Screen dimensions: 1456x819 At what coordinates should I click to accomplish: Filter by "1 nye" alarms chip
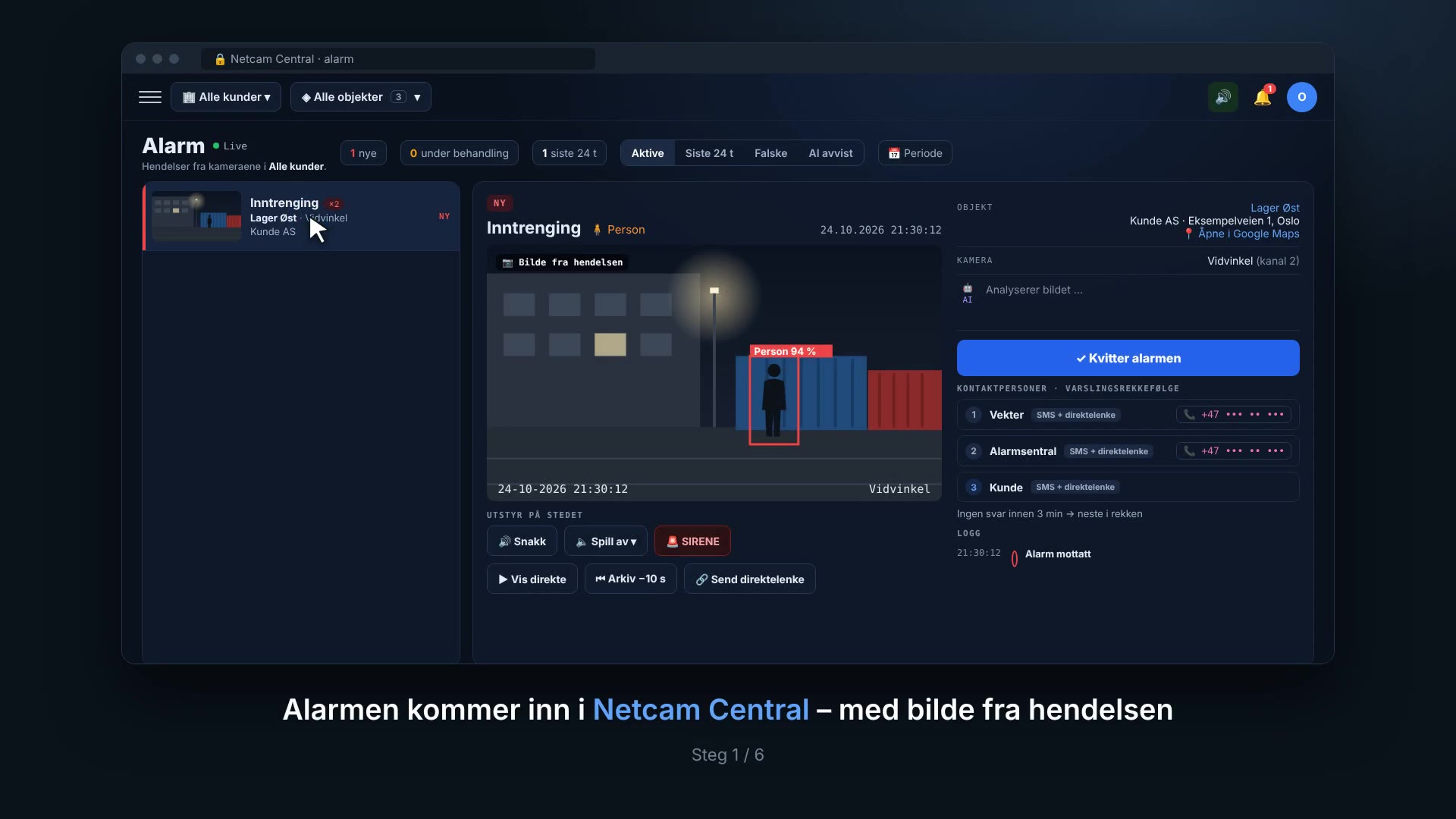pos(363,153)
